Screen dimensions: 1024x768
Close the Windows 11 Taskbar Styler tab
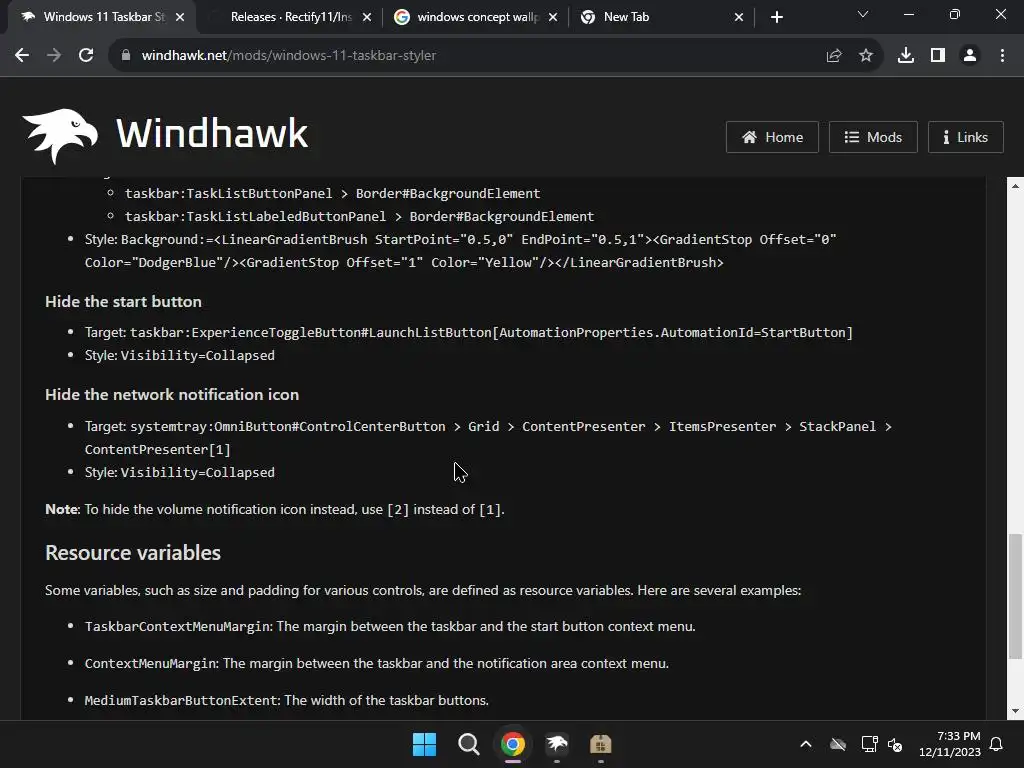tap(180, 17)
